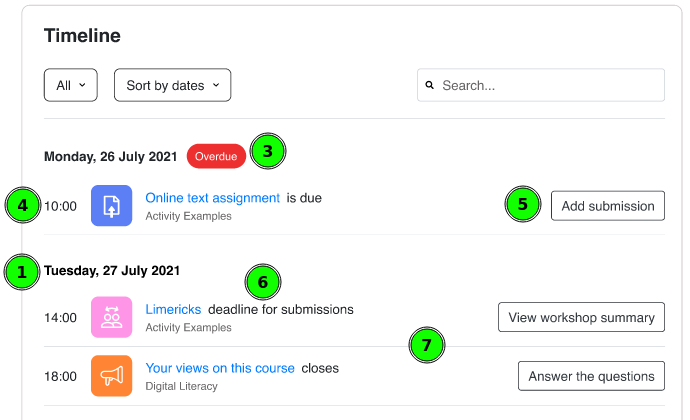Click the View workshop summary button
This screenshot has width=690, height=420.
click(581, 317)
